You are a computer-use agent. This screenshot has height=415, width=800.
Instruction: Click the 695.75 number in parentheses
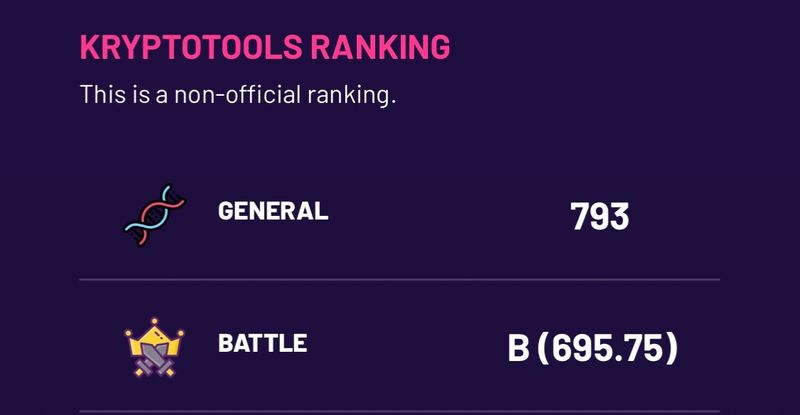click(x=608, y=348)
